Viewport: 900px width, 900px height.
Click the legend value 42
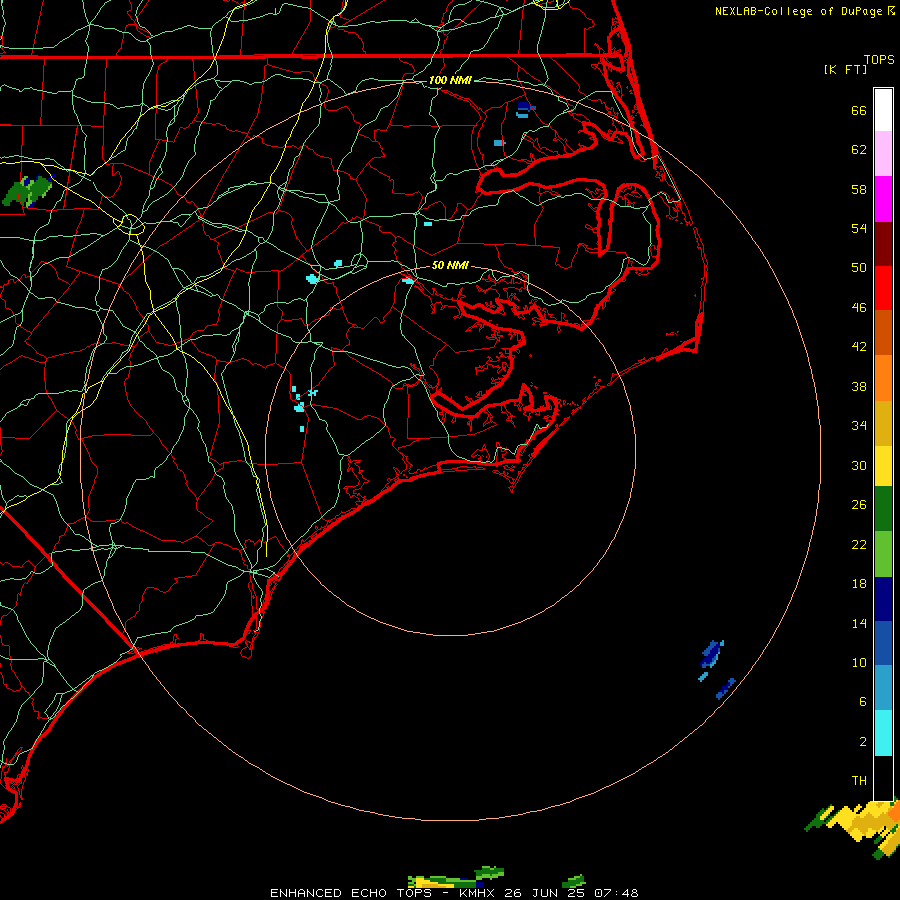pos(859,347)
